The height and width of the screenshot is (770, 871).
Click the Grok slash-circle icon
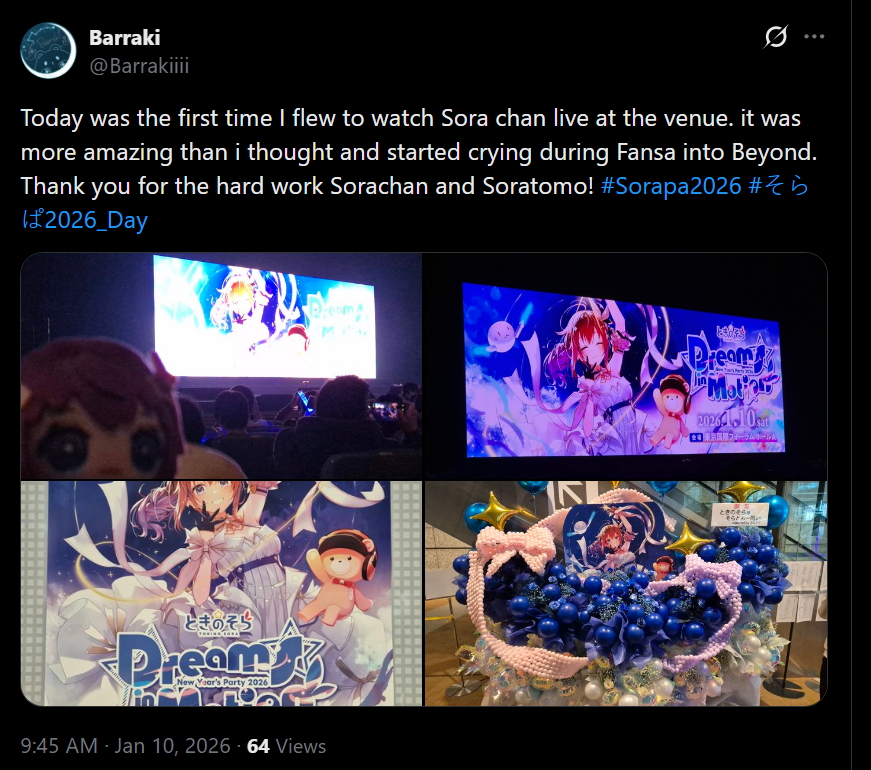(x=775, y=37)
